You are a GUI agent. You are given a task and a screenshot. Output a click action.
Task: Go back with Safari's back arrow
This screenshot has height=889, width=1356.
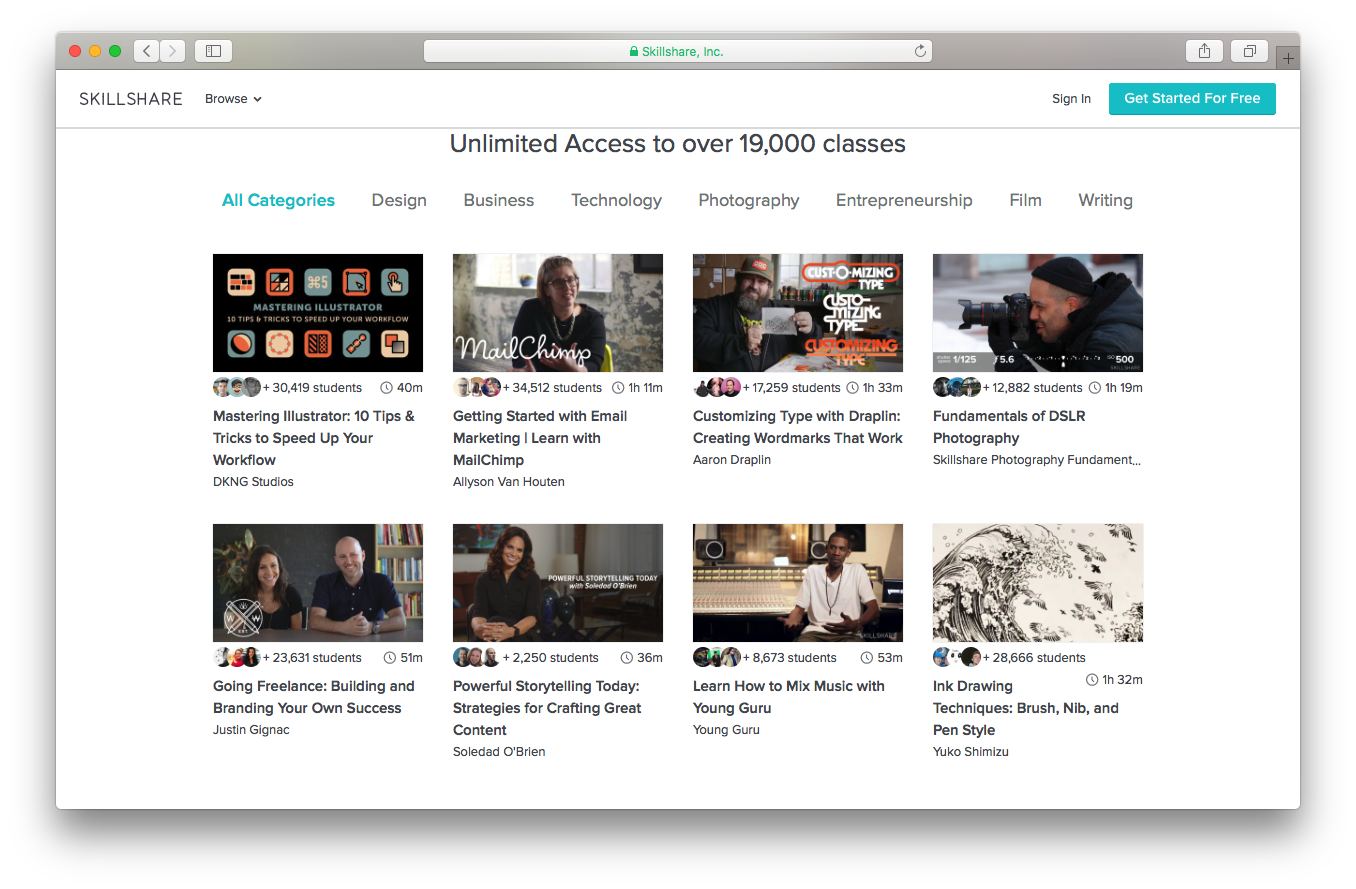pos(147,51)
